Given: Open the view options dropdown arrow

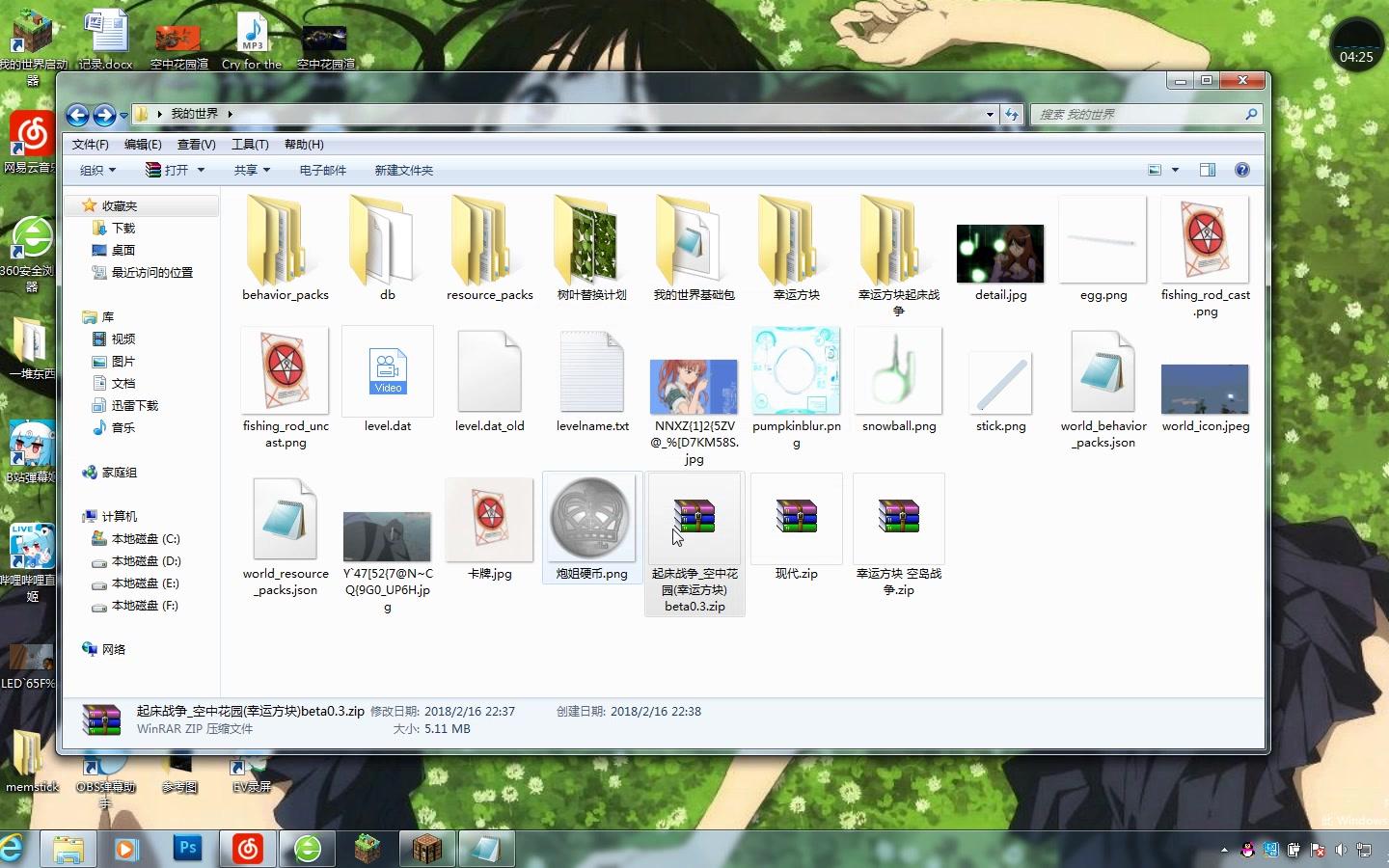Looking at the screenshot, I should point(1175,170).
